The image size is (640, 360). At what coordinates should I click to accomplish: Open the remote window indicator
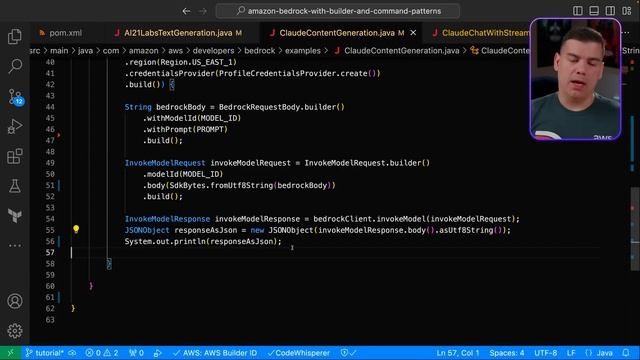tap(10, 353)
